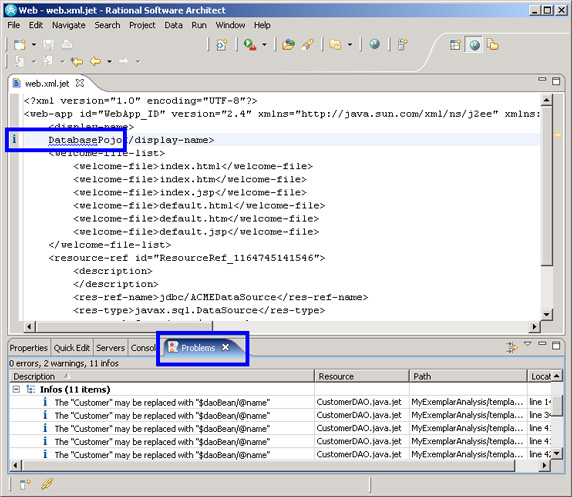Screen dimensions: 572x497
Task: Open the web browser globe icon in main toolbar
Action: [x=374, y=45]
